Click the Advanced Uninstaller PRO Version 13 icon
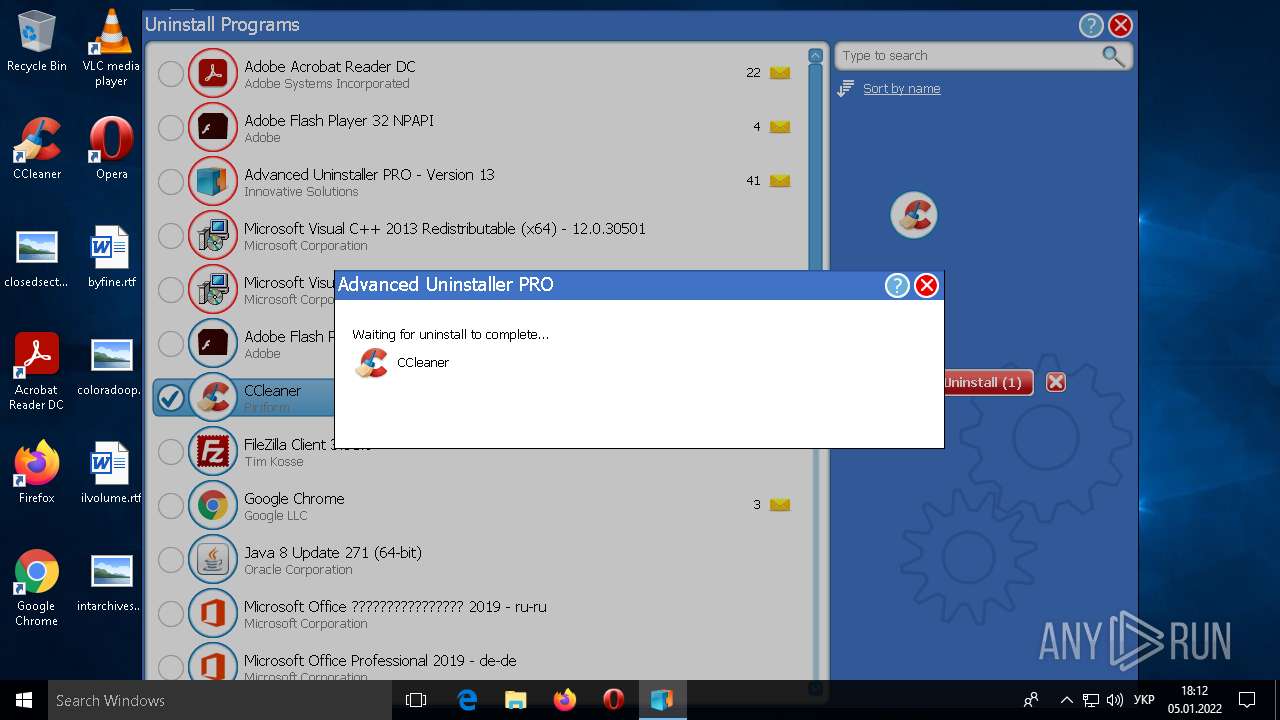Viewport: 1280px width, 720px height. pos(212,181)
